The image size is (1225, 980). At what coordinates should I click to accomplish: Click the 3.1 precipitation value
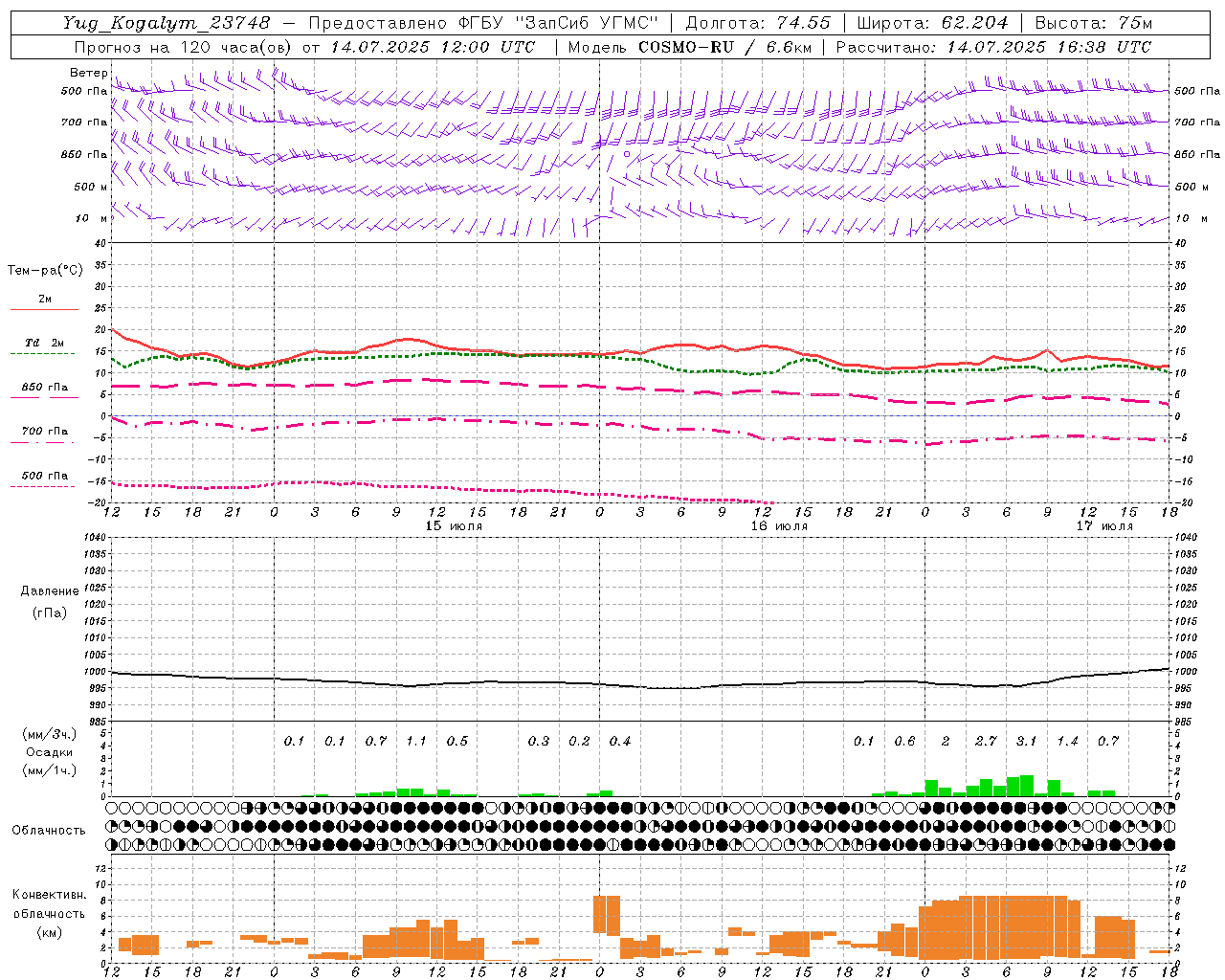coord(1026,742)
